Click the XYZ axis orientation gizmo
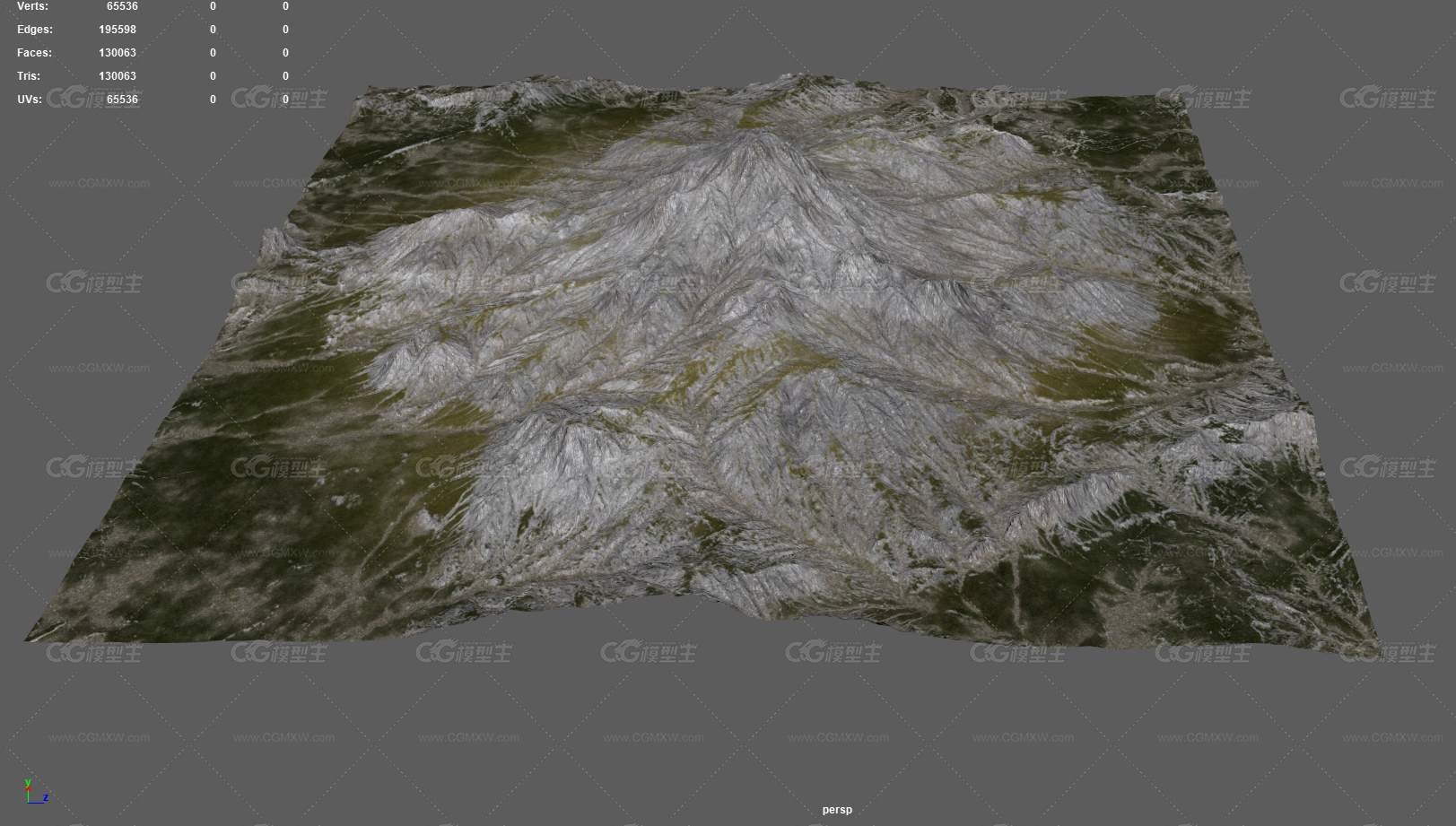Viewport: 1456px width, 826px height. click(36, 791)
